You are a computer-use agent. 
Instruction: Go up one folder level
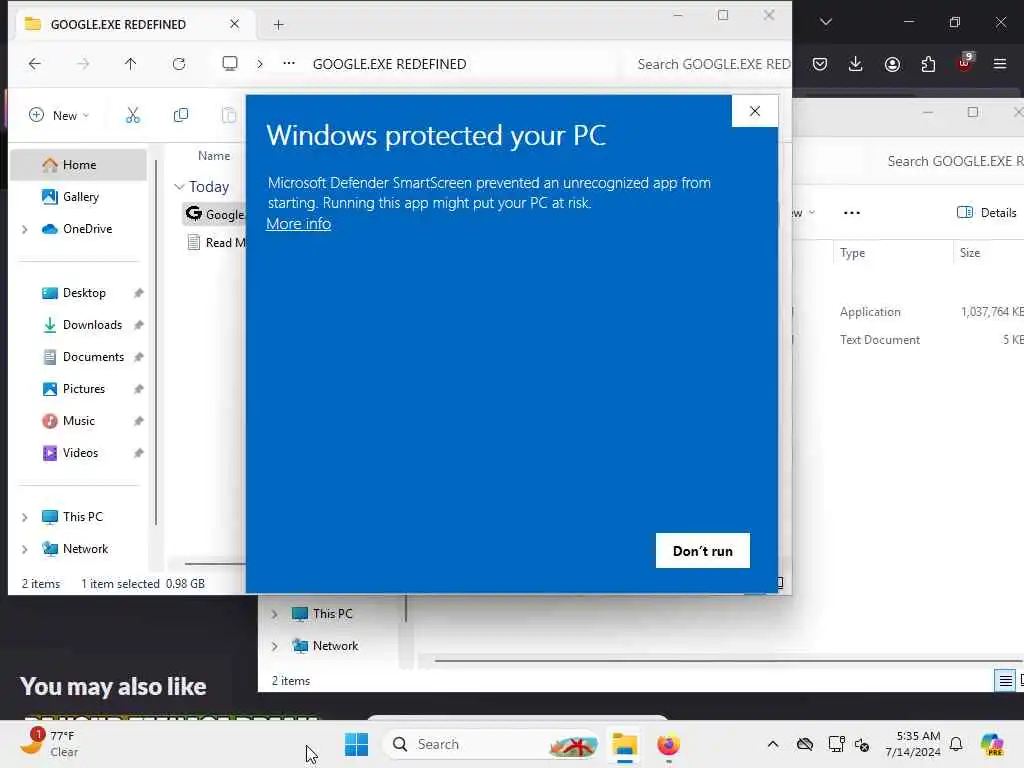point(131,63)
